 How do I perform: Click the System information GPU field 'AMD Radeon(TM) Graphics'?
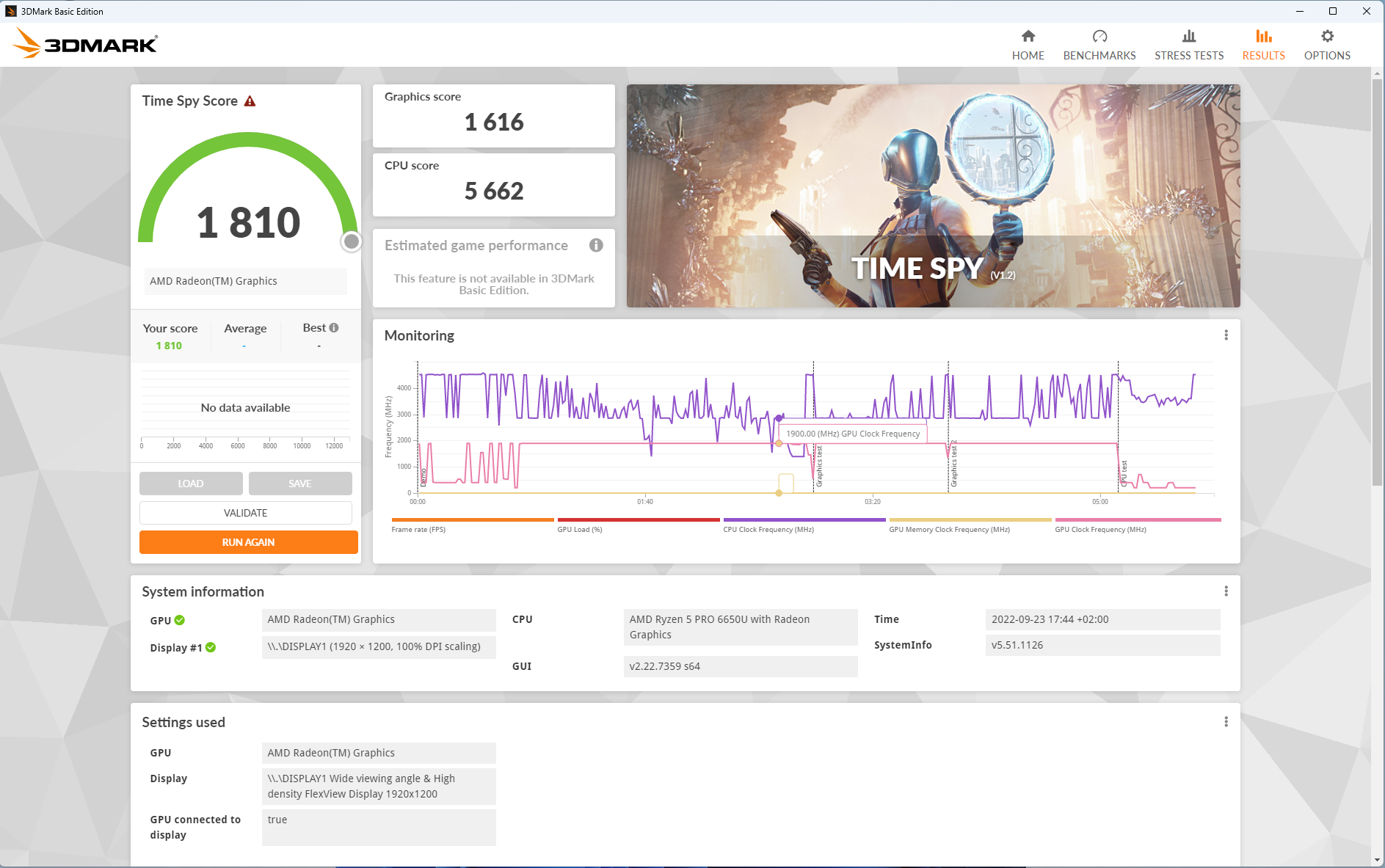(379, 619)
